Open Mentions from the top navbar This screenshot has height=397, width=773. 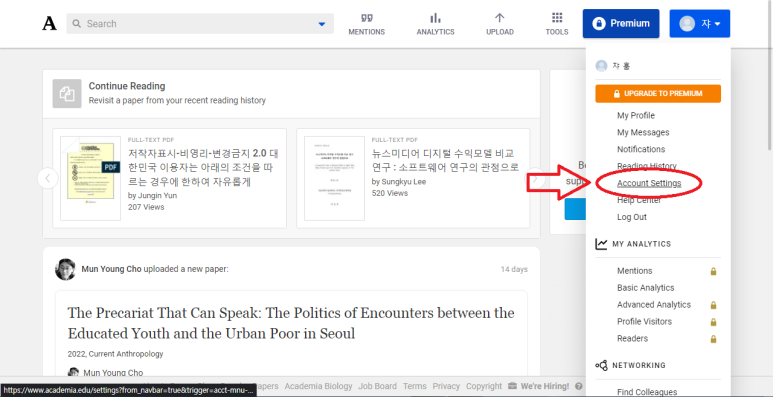(x=366, y=24)
